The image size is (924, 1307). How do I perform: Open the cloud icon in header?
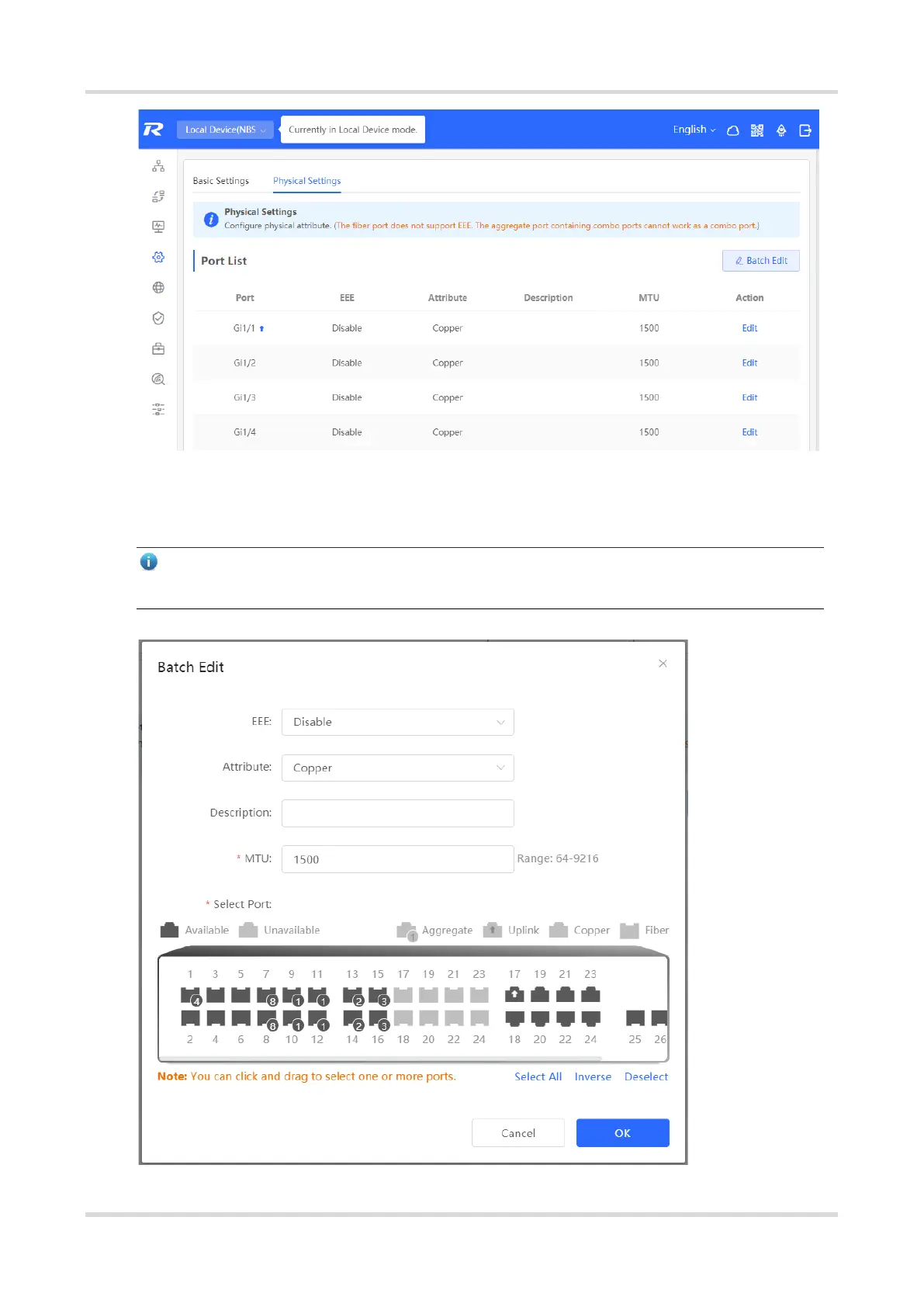point(732,130)
